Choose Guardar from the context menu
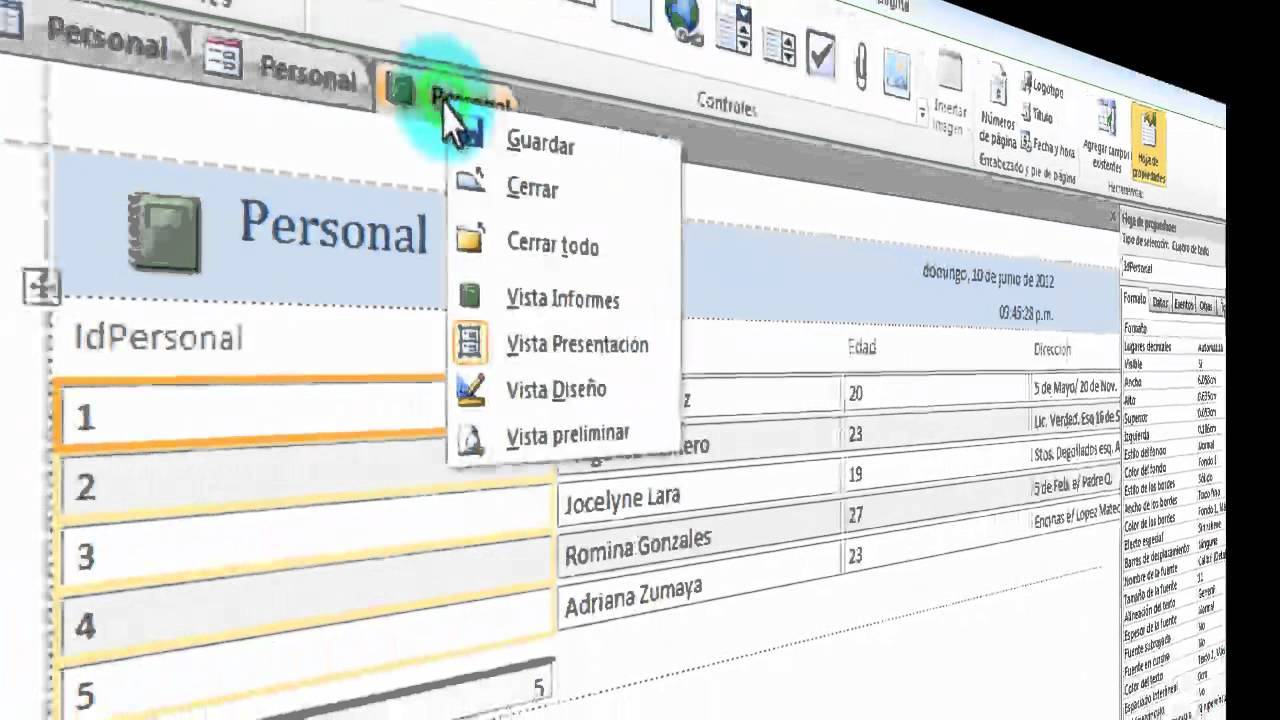This screenshot has width=1280, height=720. (x=540, y=144)
